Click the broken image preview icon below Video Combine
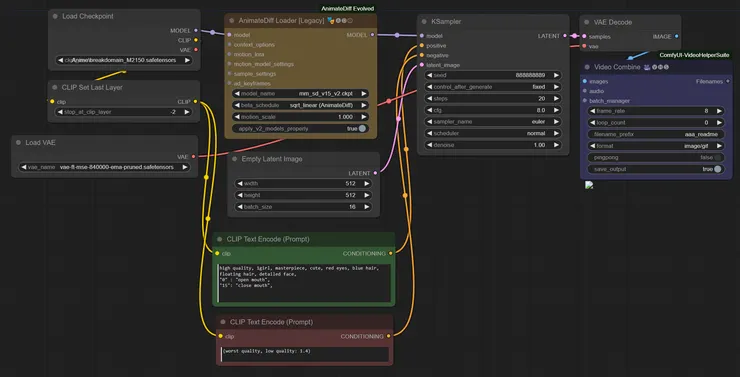This screenshot has width=740, height=377. pyautogui.click(x=589, y=185)
